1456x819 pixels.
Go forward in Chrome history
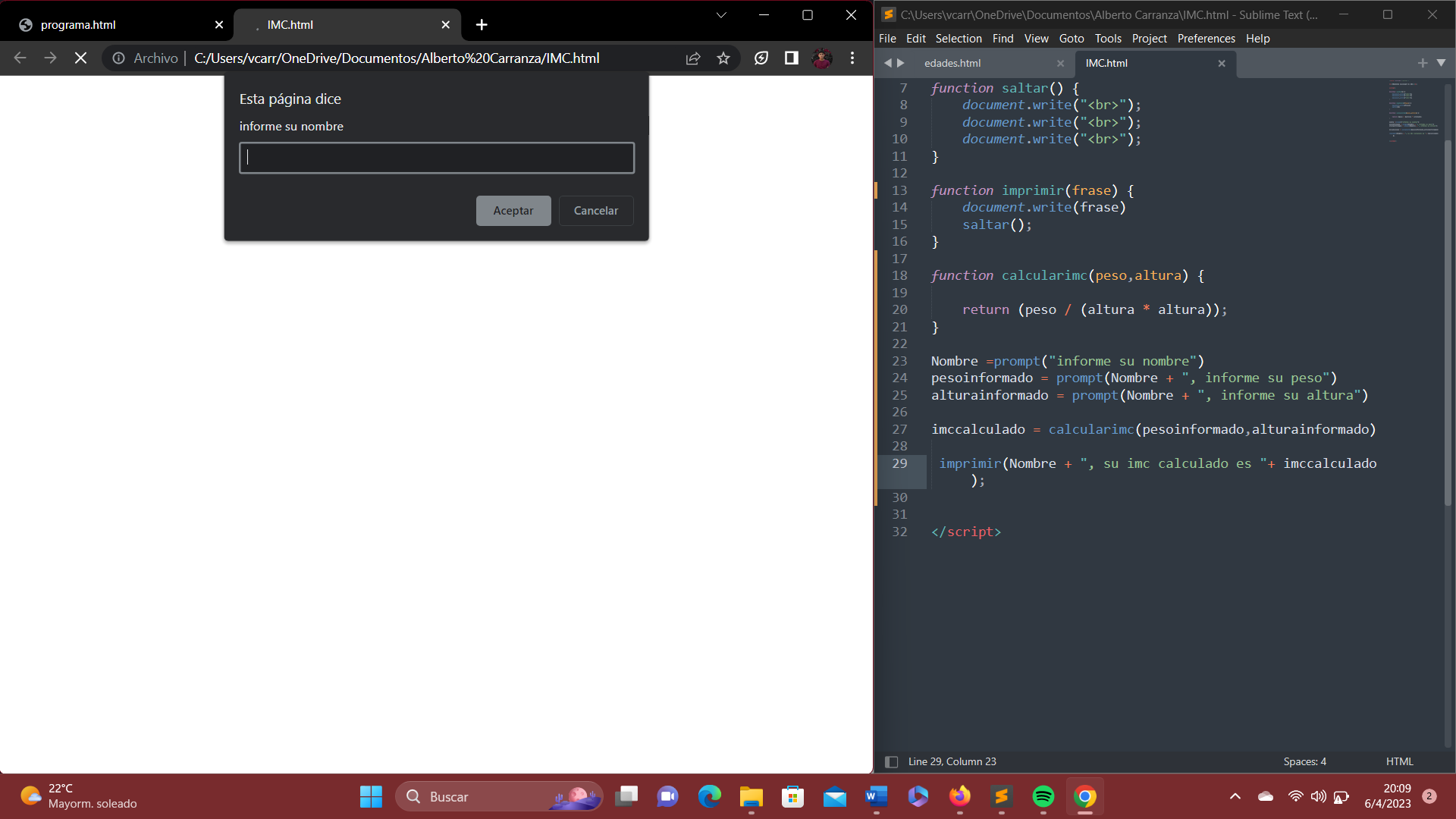point(50,58)
